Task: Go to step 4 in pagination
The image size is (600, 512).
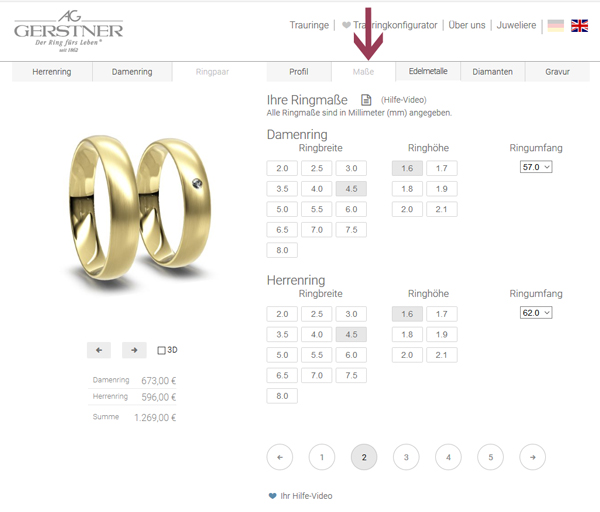Action: [x=448, y=457]
